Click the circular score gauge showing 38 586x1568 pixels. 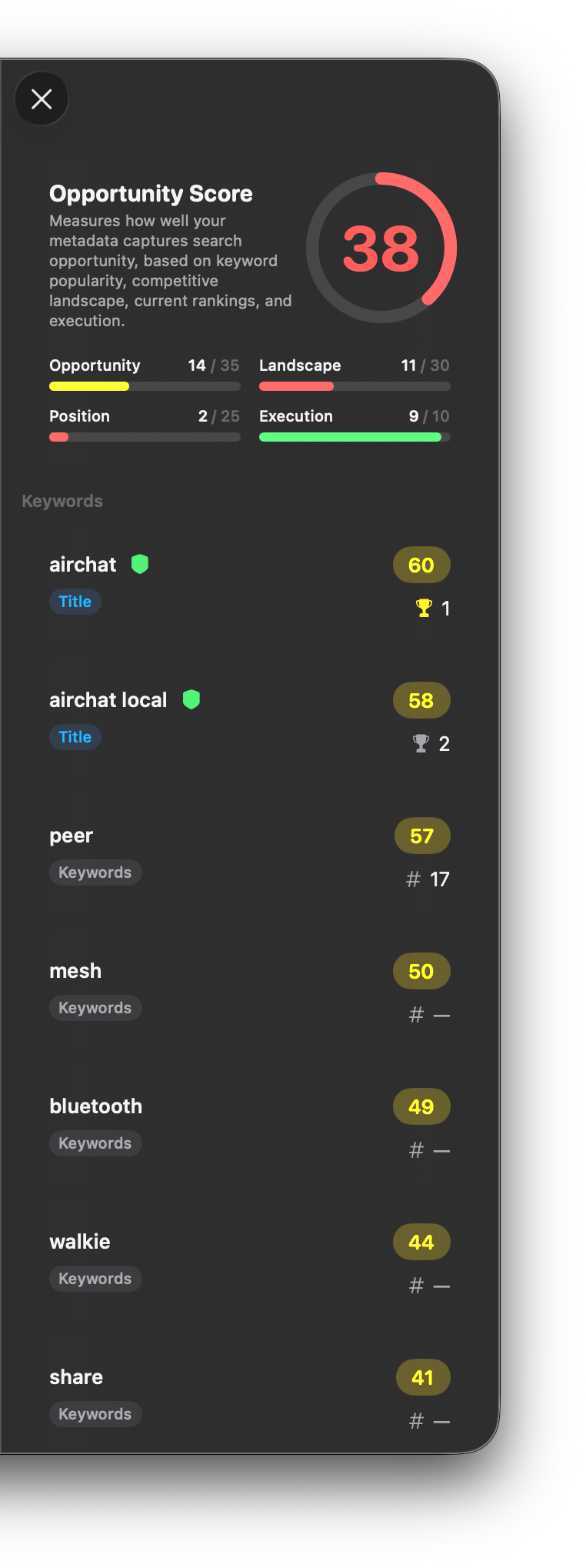coord(381,248)
